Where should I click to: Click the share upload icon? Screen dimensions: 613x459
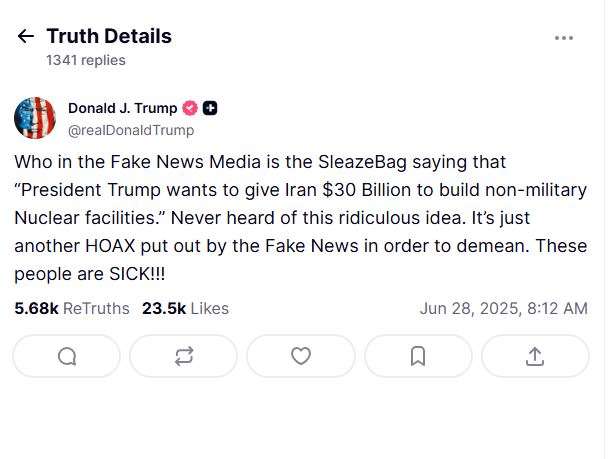[535, 356]
